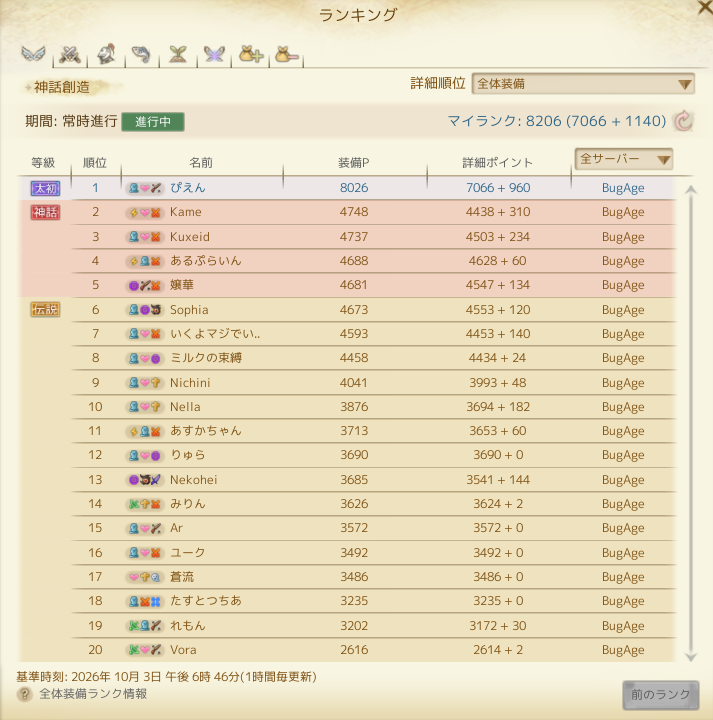Close the ranking window with X
The width and height of the screenshot is (713, 720).
coord(704,8)
